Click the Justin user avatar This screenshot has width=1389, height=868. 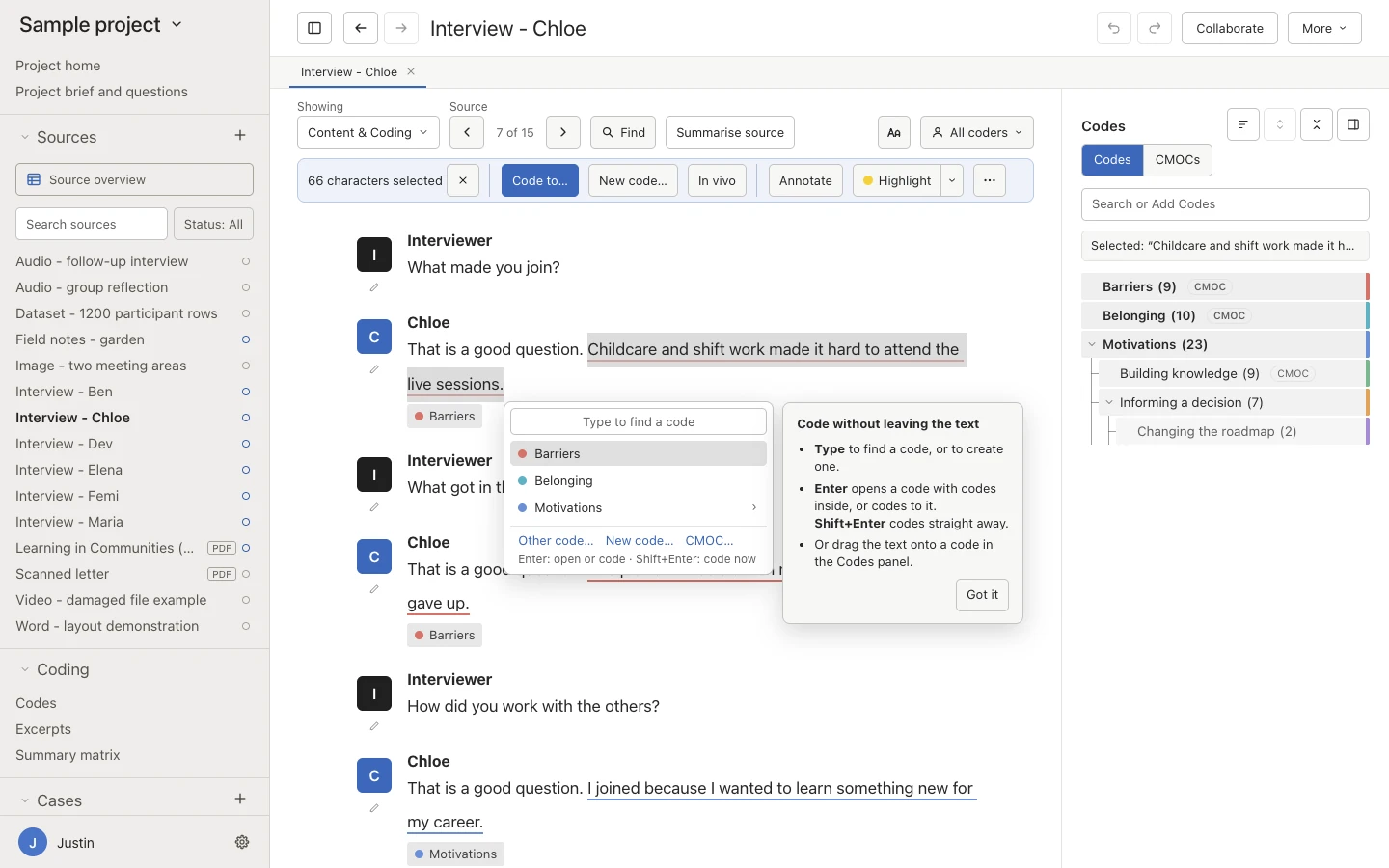[x=33, y=842]
